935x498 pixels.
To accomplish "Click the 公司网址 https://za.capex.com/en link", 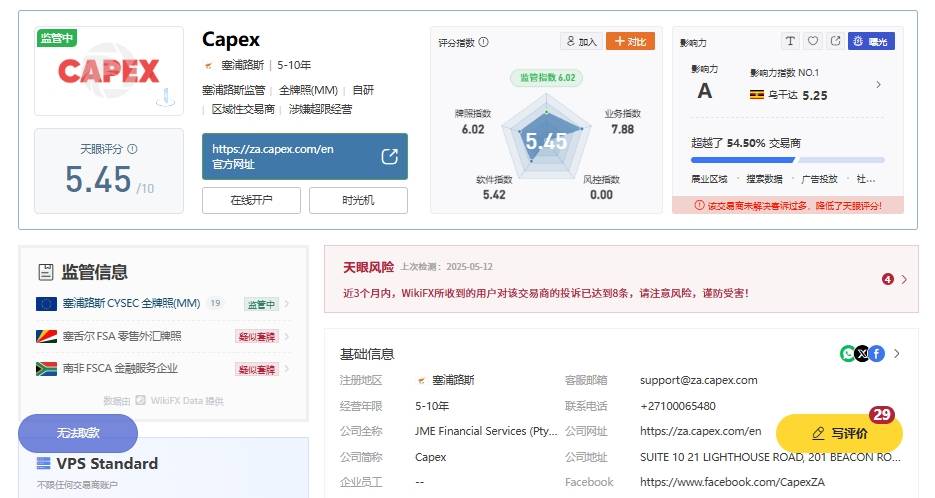I will point(701,431).
